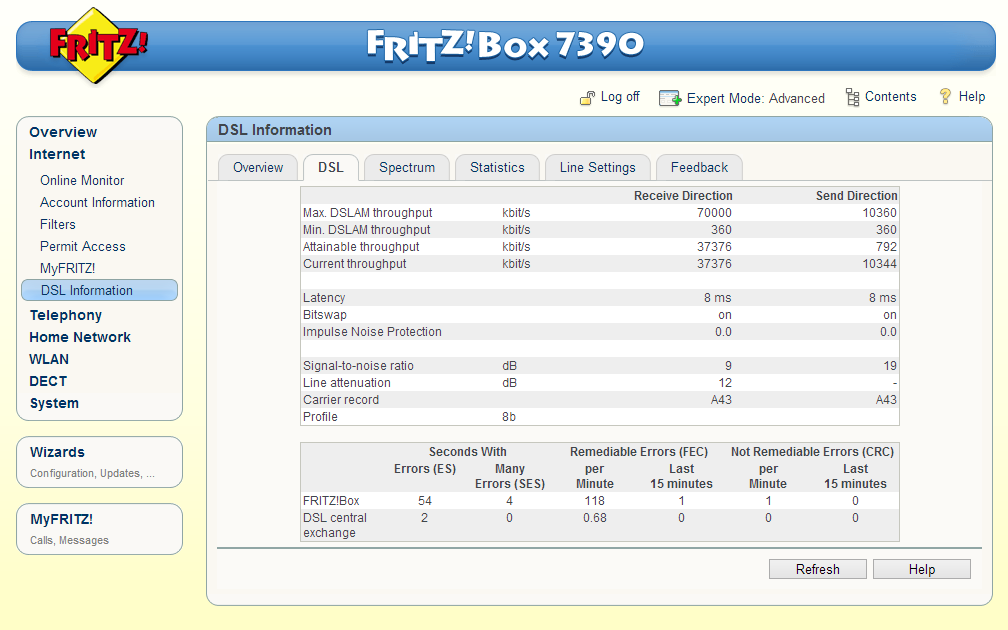Open the Wizards panel
Screen dimensions: 1008x630
(x=100, y=462)
